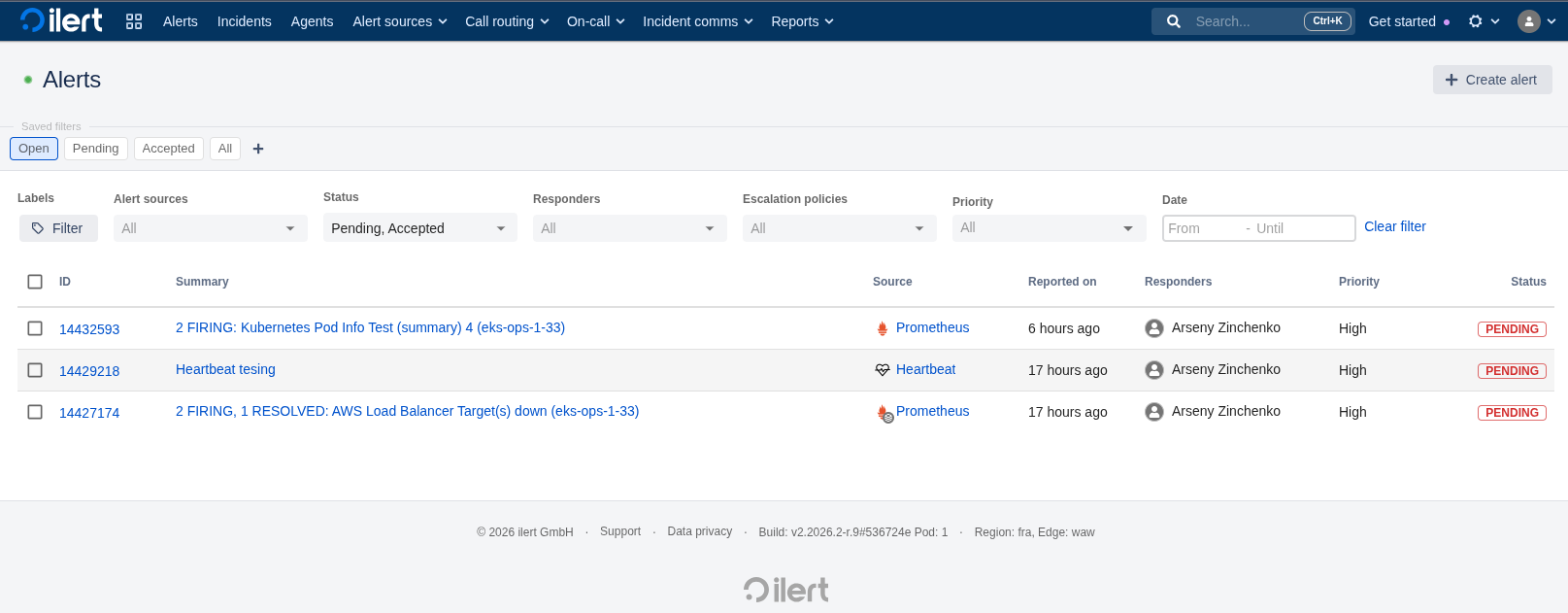The image size is (1568, 613).
Task: Expand the Priority filter dropdown
Action: click(1049, 228)
